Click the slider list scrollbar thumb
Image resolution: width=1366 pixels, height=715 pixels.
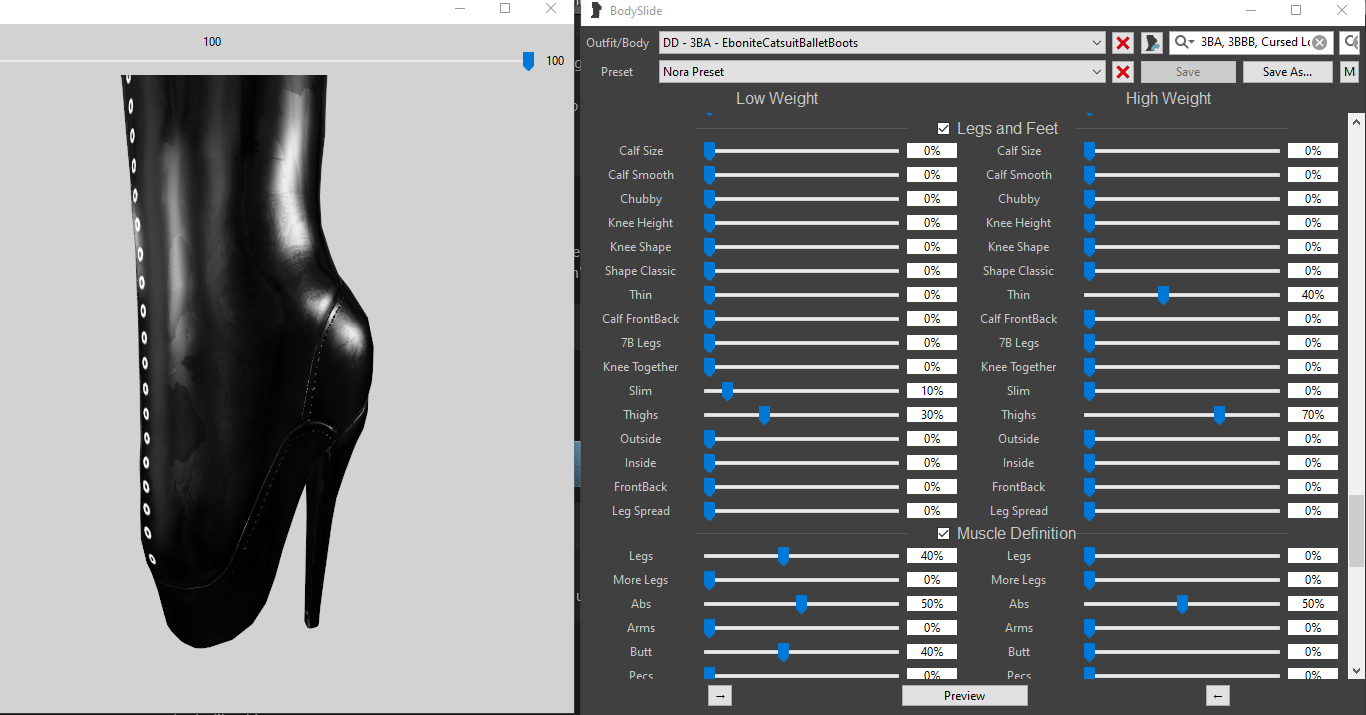point(1356,530)
